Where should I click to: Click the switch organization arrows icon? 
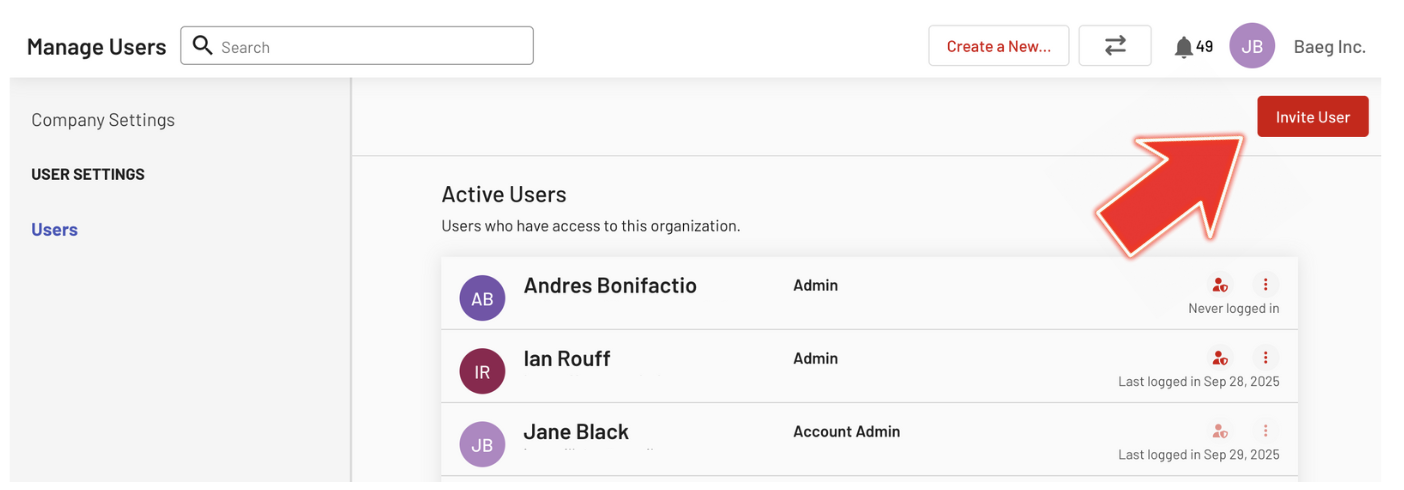1115,46
